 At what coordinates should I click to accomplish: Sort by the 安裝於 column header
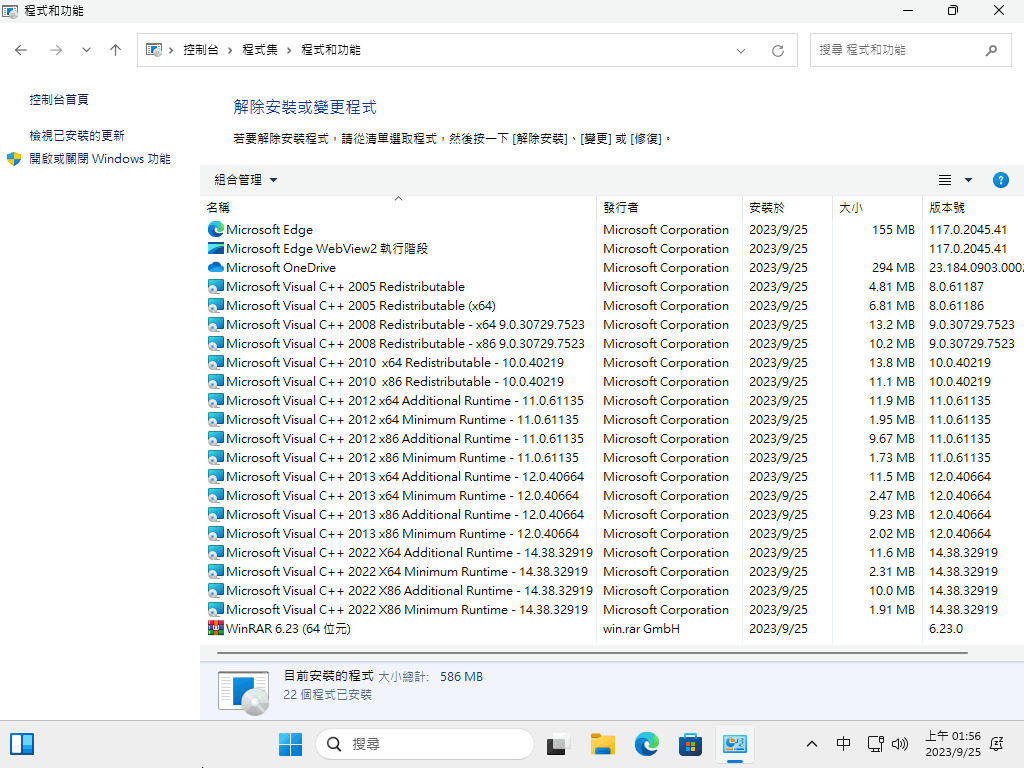click(x=788, y=208)
